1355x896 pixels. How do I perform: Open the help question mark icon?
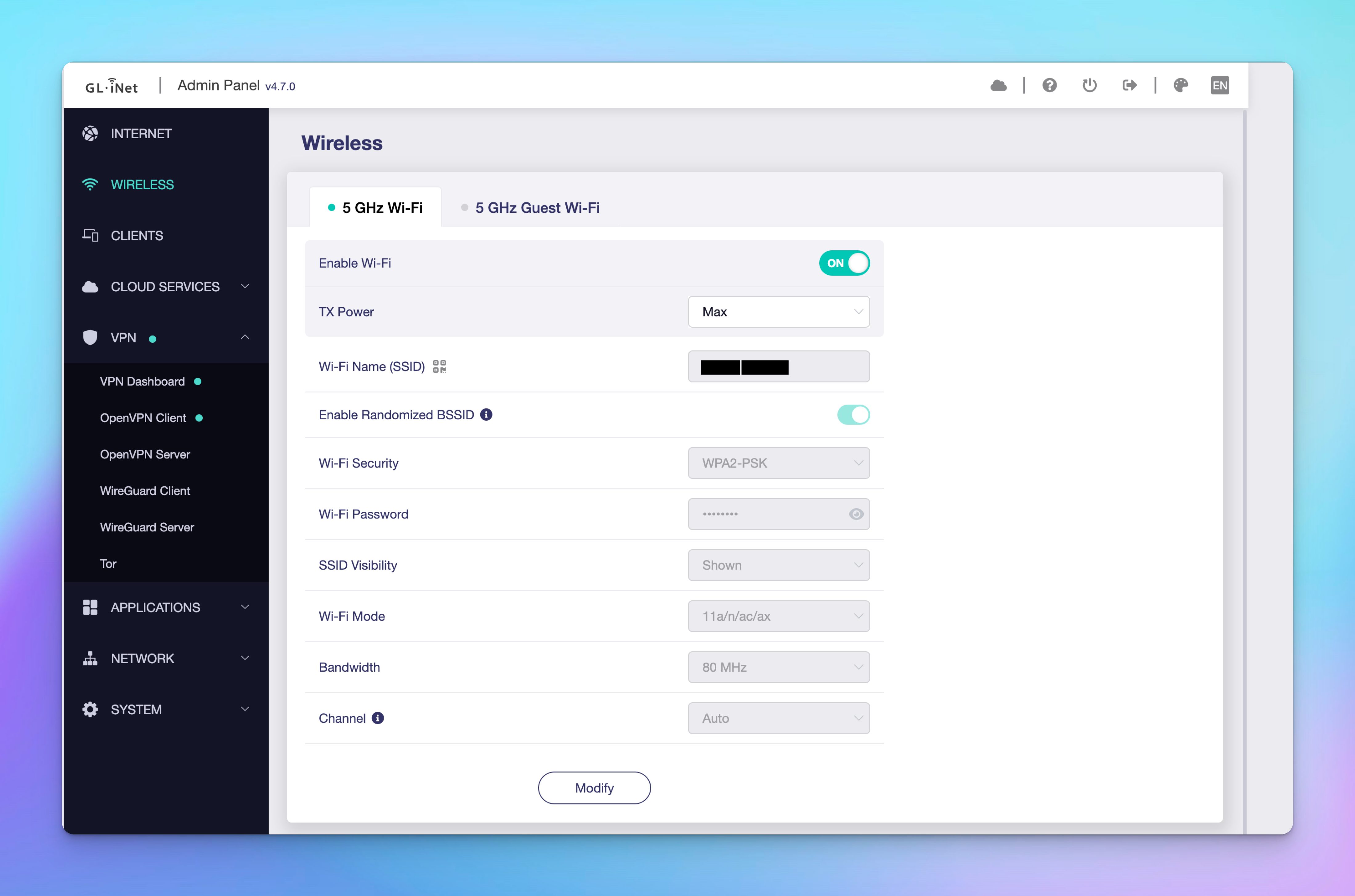(x=1049, y=86)
